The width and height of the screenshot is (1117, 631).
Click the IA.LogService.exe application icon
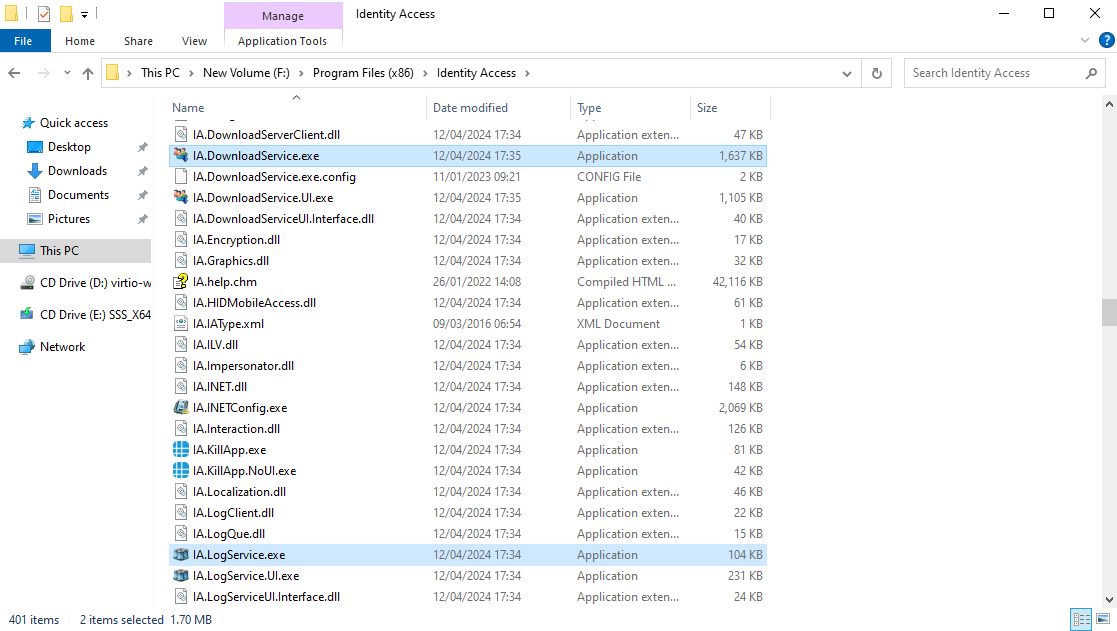(181, 555)
